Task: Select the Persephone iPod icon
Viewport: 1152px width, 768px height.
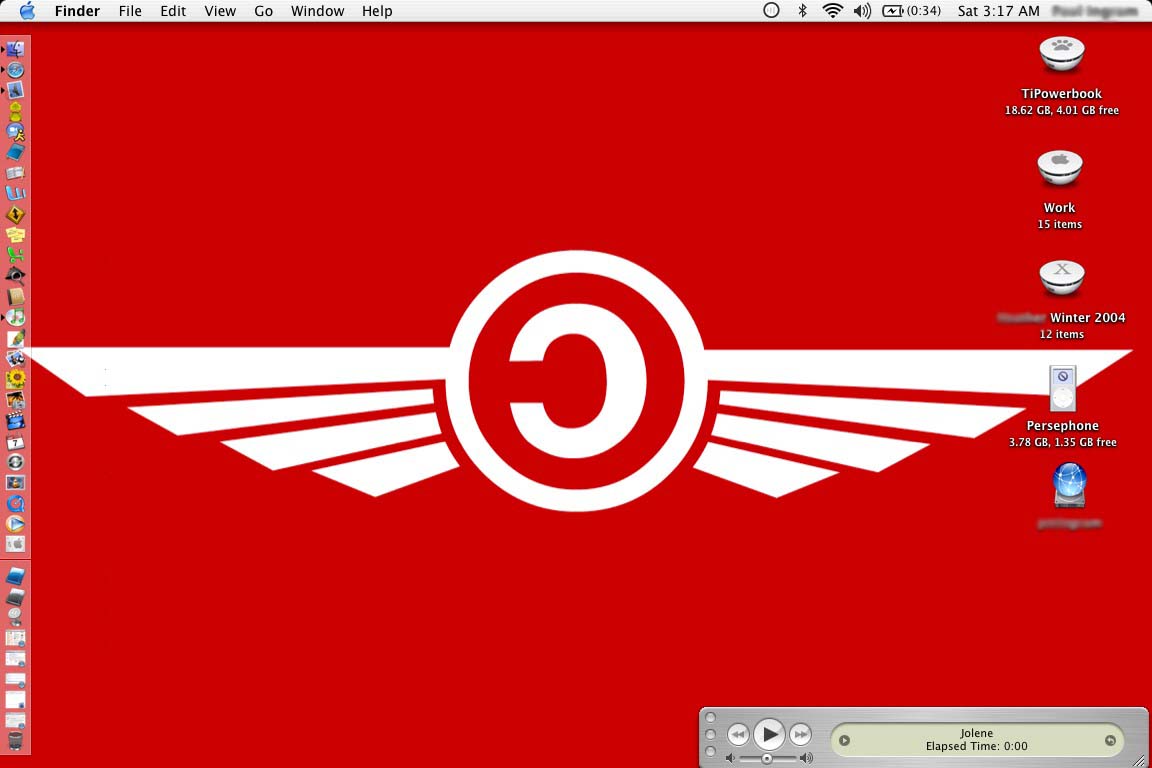Action: coord(1062,389)
